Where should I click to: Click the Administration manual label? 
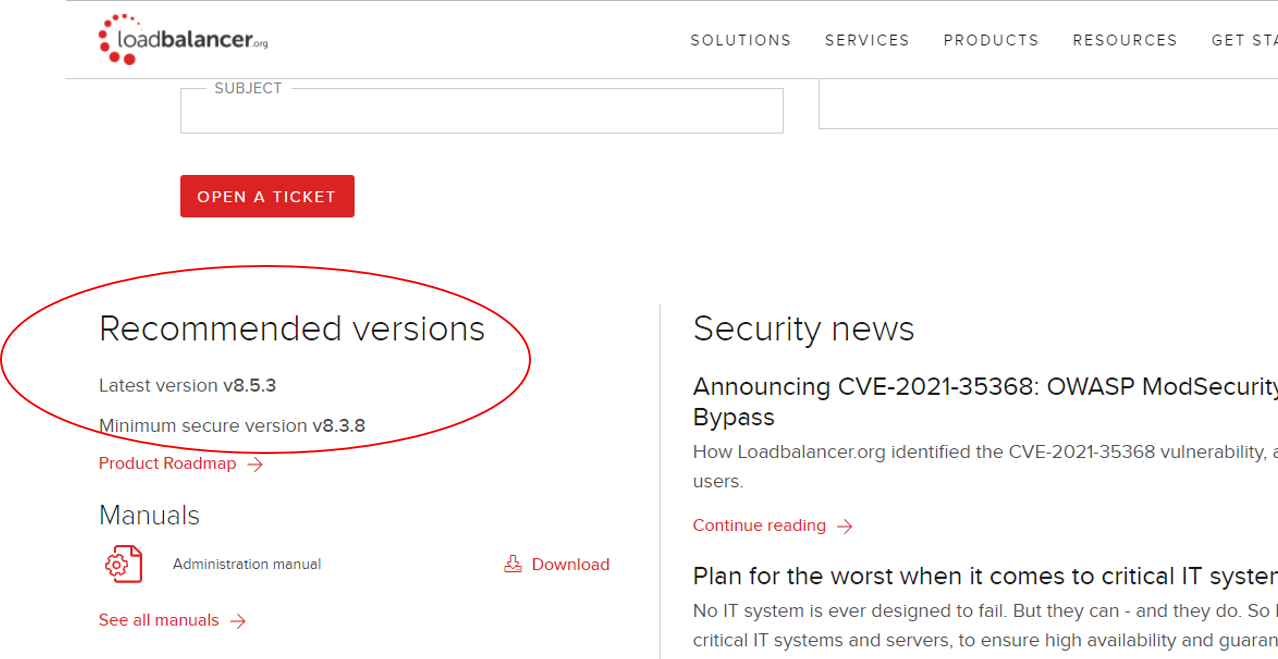(247, 564)
